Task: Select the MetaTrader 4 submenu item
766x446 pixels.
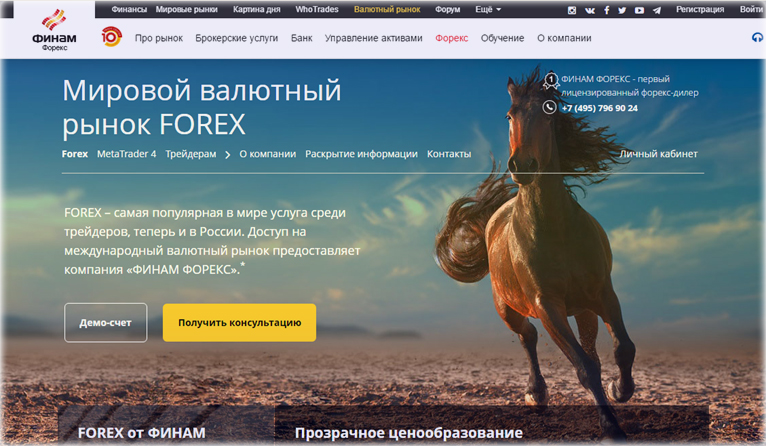Action: 126,154
